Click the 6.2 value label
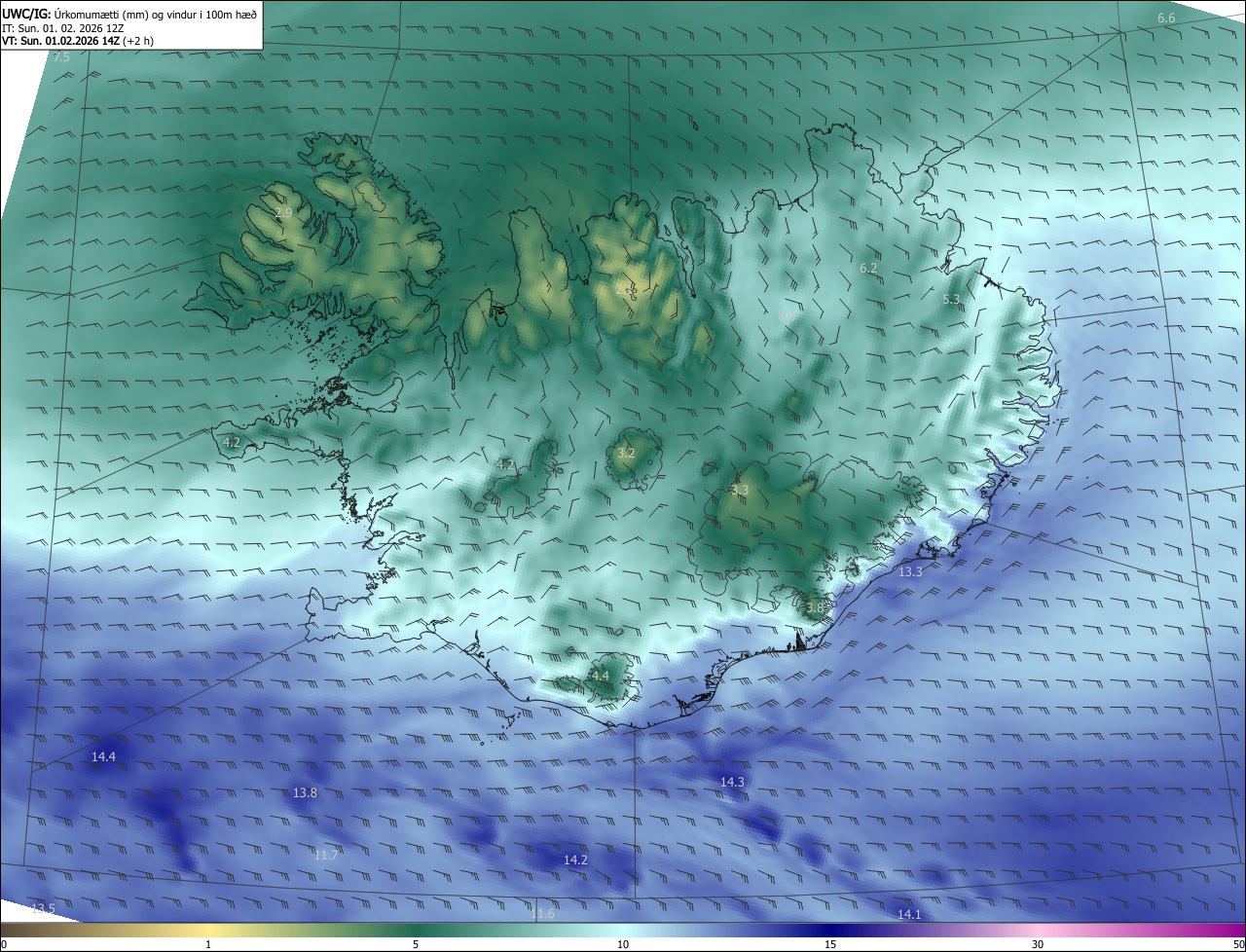Image resolution: width=1246 pixels, height=952 pixels. point(868,268)
